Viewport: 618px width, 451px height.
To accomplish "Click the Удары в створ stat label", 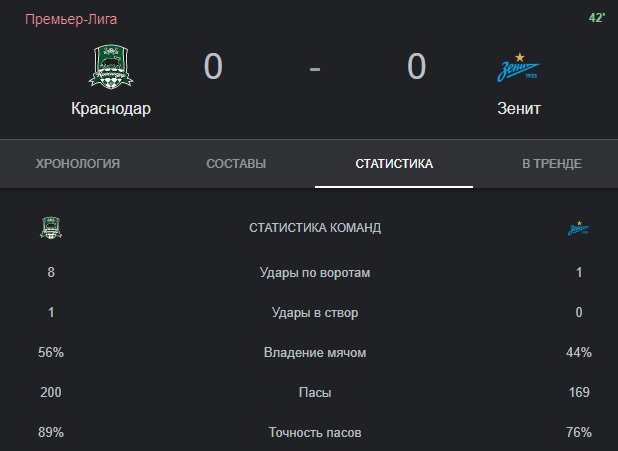I will click(315, 312).
